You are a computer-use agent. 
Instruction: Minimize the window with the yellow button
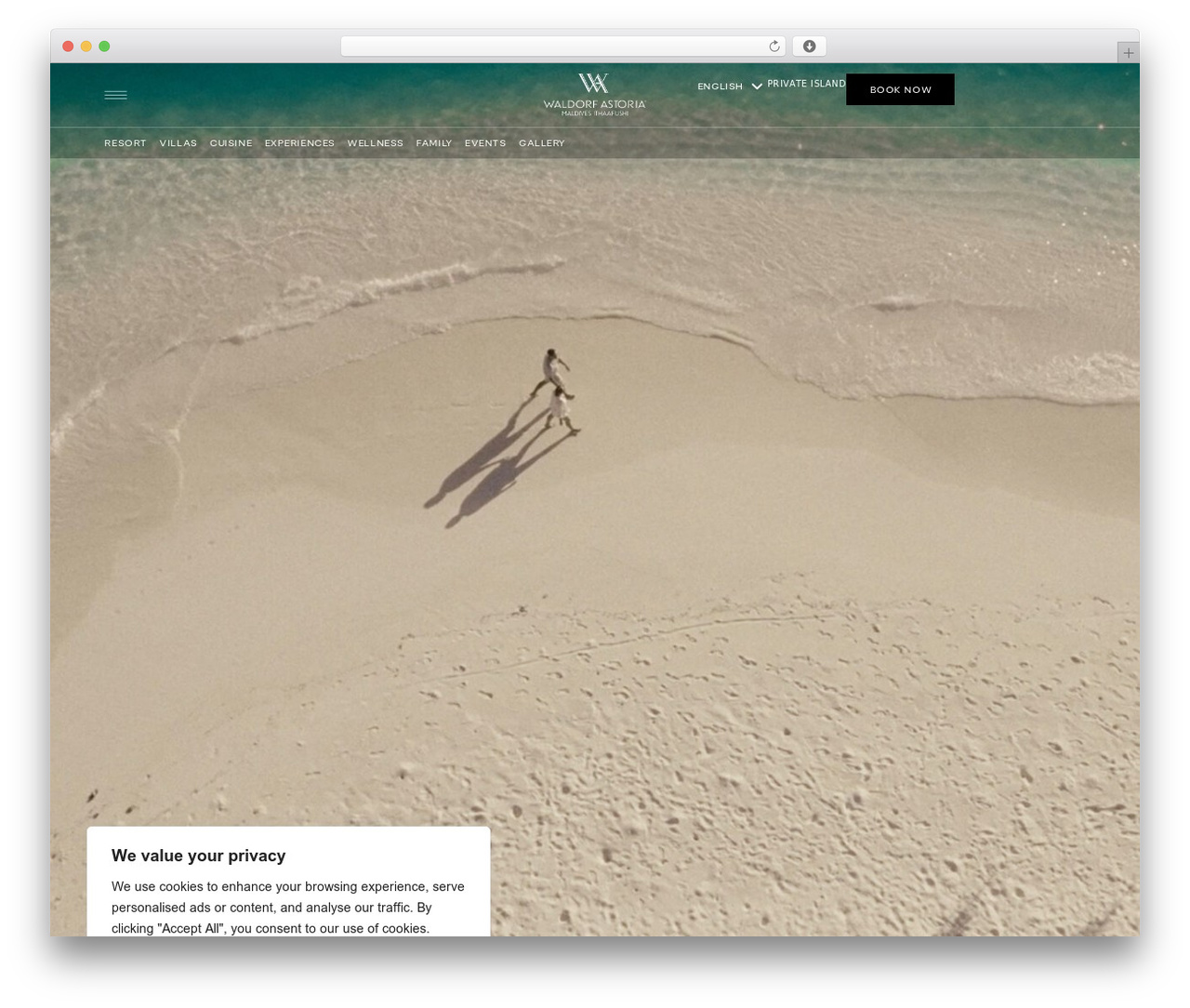tap(86, 46)
